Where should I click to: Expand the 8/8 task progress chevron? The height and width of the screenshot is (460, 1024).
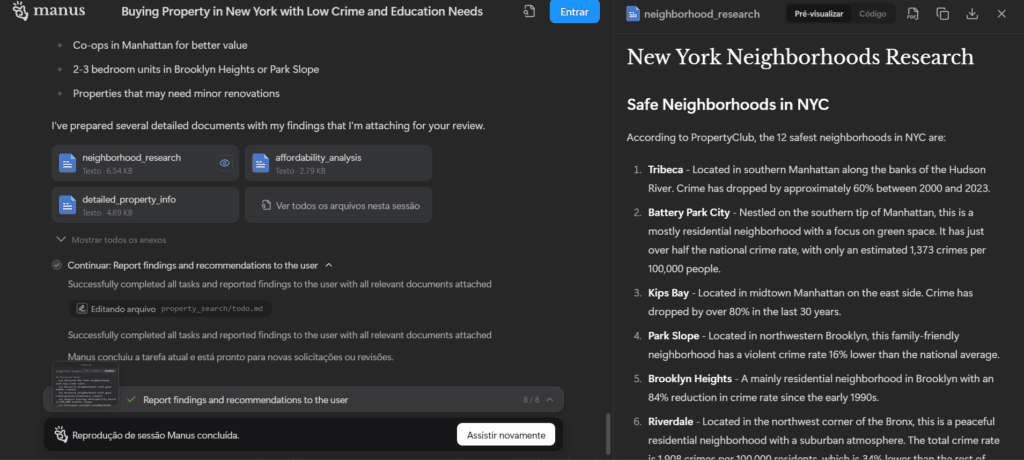[551, 400]
